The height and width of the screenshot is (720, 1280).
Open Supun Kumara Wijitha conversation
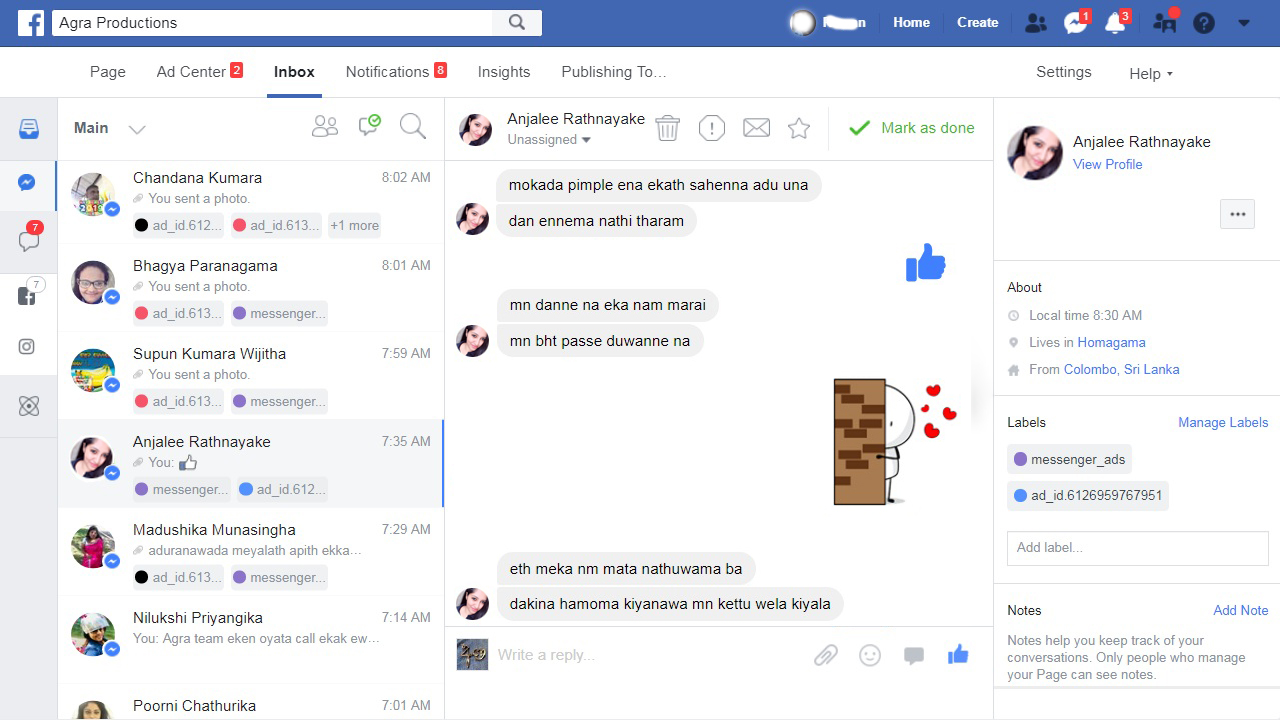tap(250, 377)
